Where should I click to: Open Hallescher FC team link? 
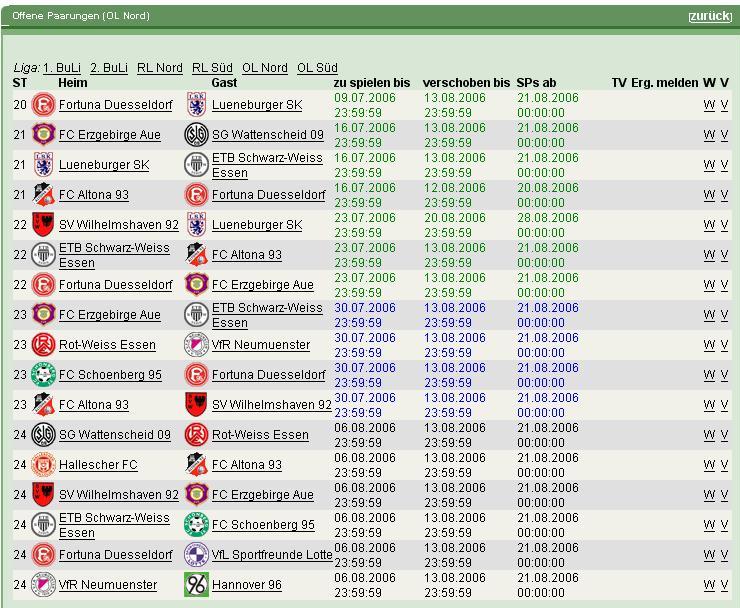(98, 465)
